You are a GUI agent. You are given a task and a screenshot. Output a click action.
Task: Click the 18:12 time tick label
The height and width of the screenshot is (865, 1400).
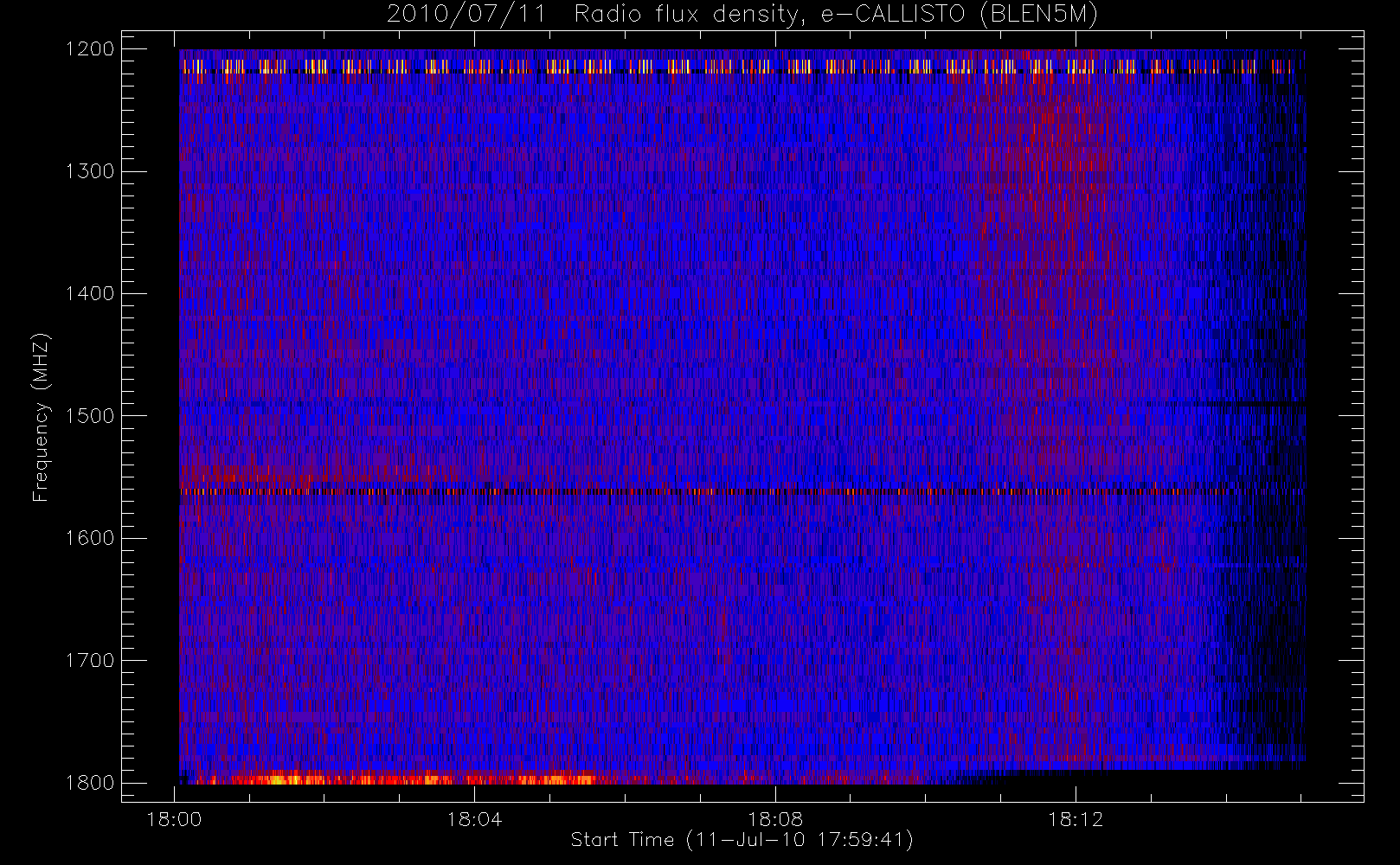(1076, 818)
